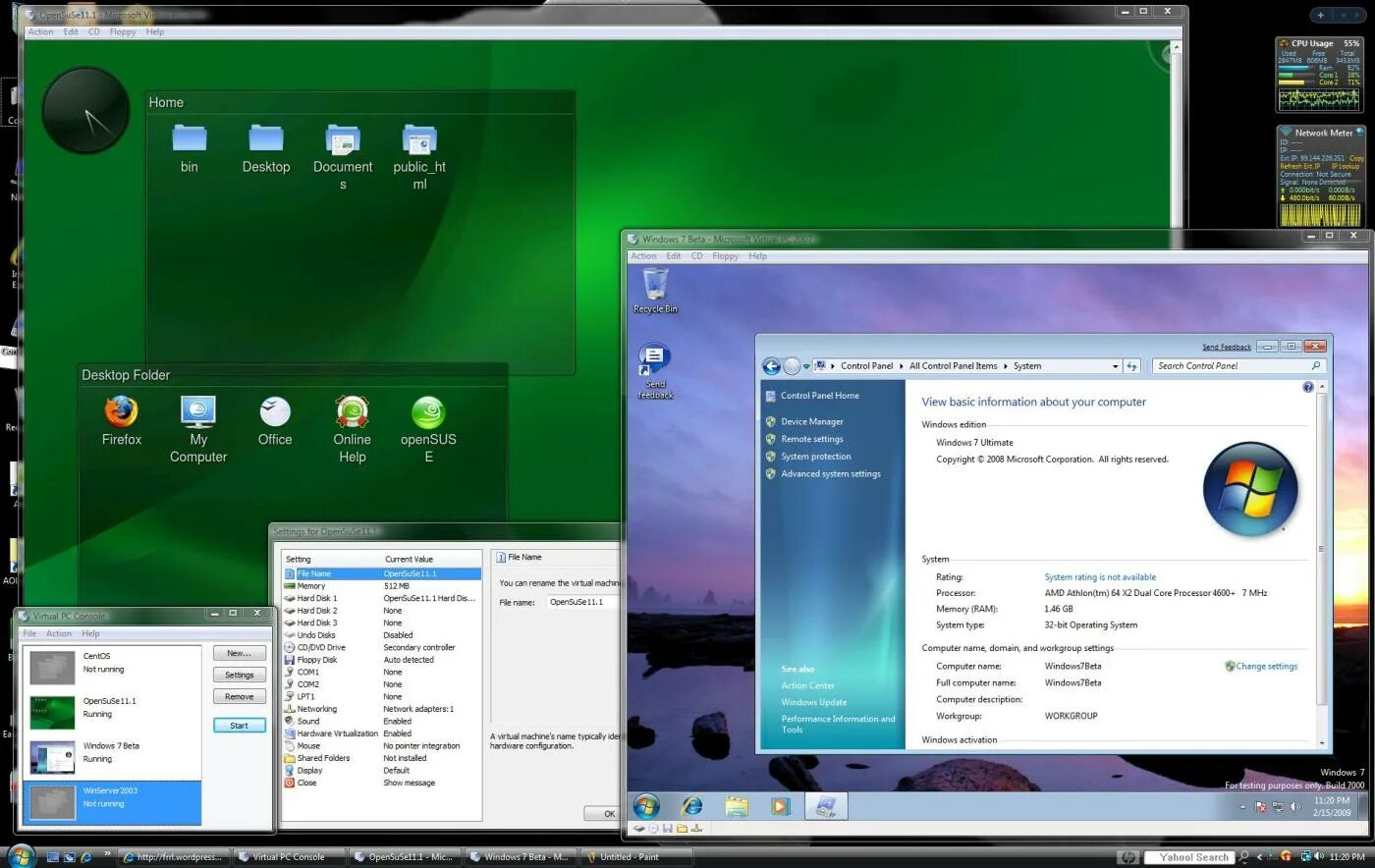
Task: Click the File name field in the Settings dialog
Action: coord(584,602)
